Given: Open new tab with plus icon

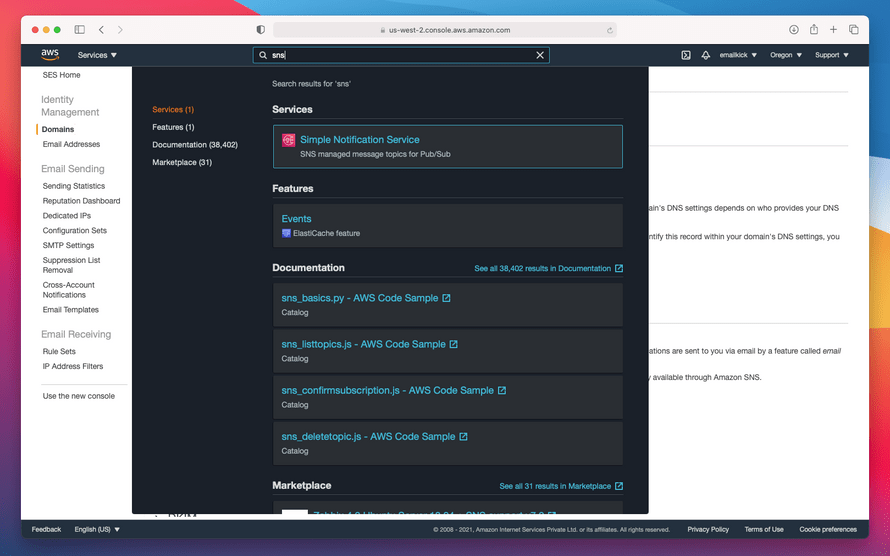Looking at the screenshot, I should point(833,30).
